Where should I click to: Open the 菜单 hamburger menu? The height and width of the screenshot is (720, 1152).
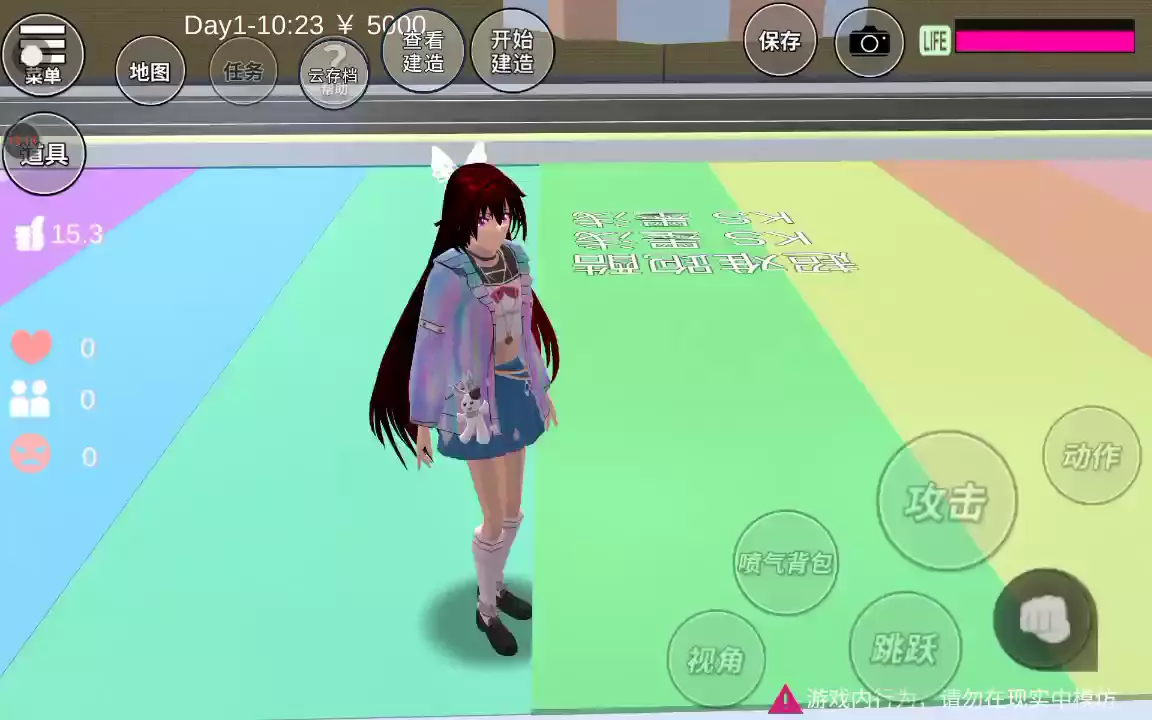43,53
